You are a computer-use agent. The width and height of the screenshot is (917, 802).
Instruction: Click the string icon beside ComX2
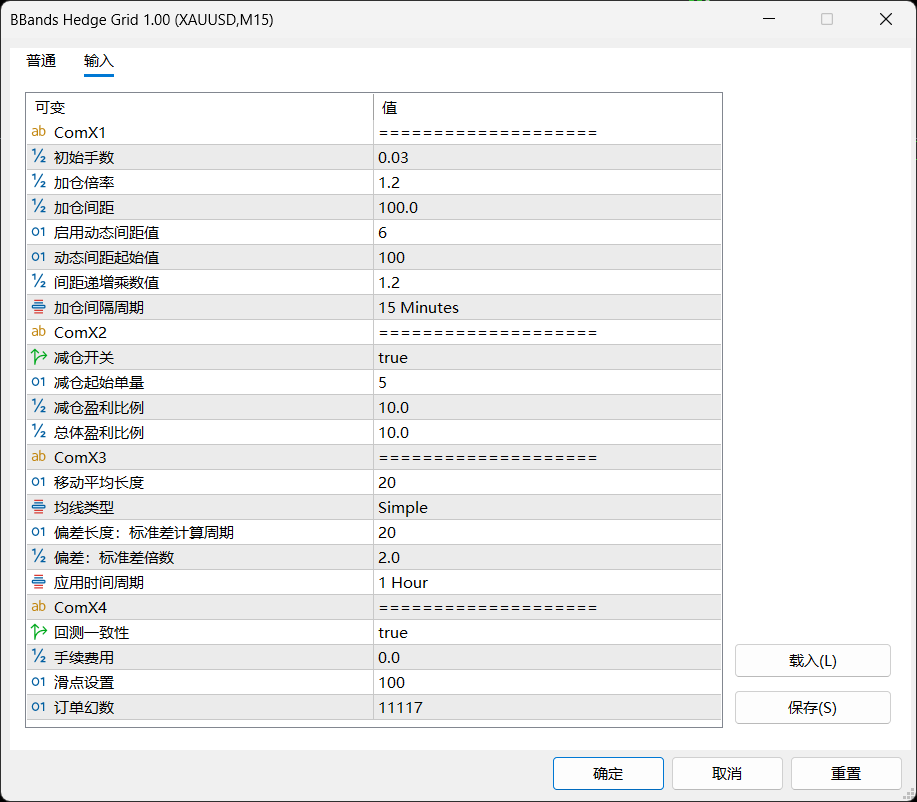point(39,332)
